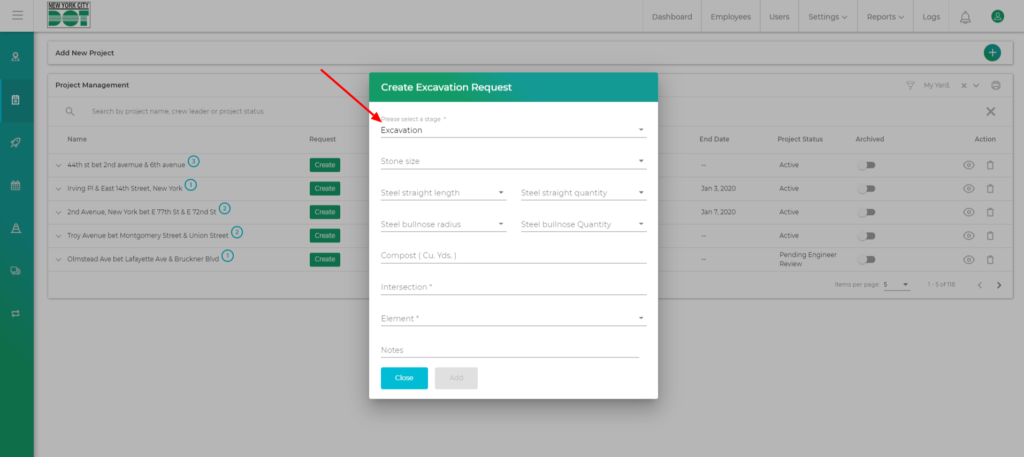Open the Settings menu
This screenshot has width=1024, height=457.
[x=827, y=17]
